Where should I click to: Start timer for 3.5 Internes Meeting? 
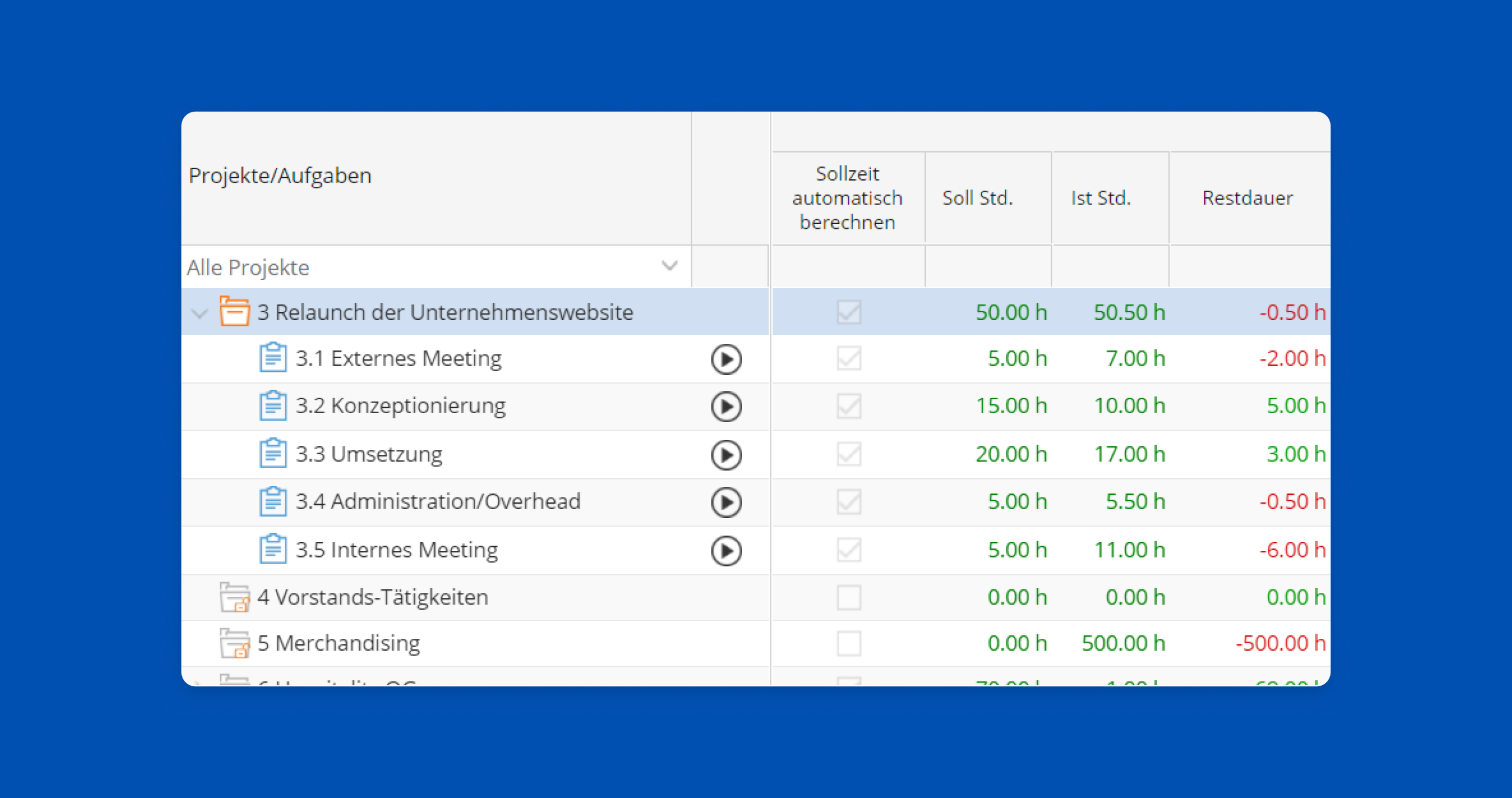click(x=726, y=550)
